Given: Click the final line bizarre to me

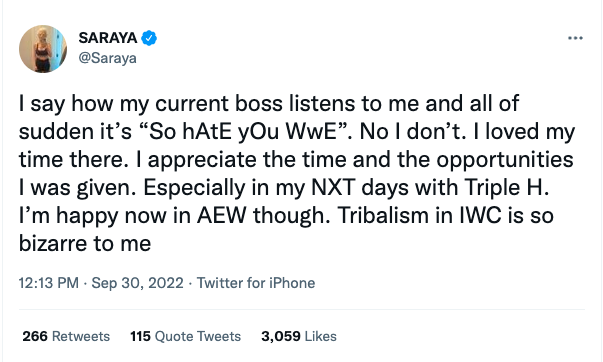Looking at the screenshot, I should [85, 244].
